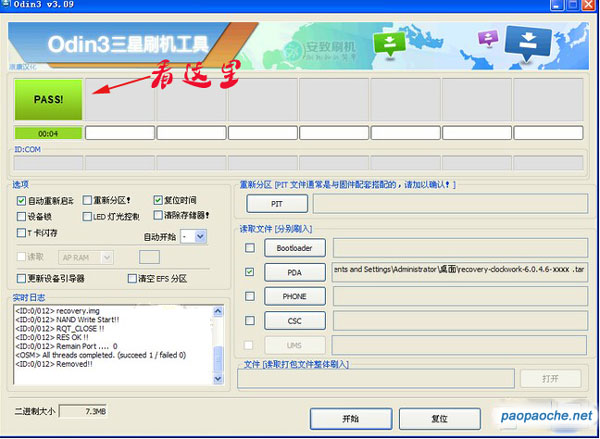Select log line 'Removed!!'
Viewport: 600px width, 439px height.
coord(54,364)
